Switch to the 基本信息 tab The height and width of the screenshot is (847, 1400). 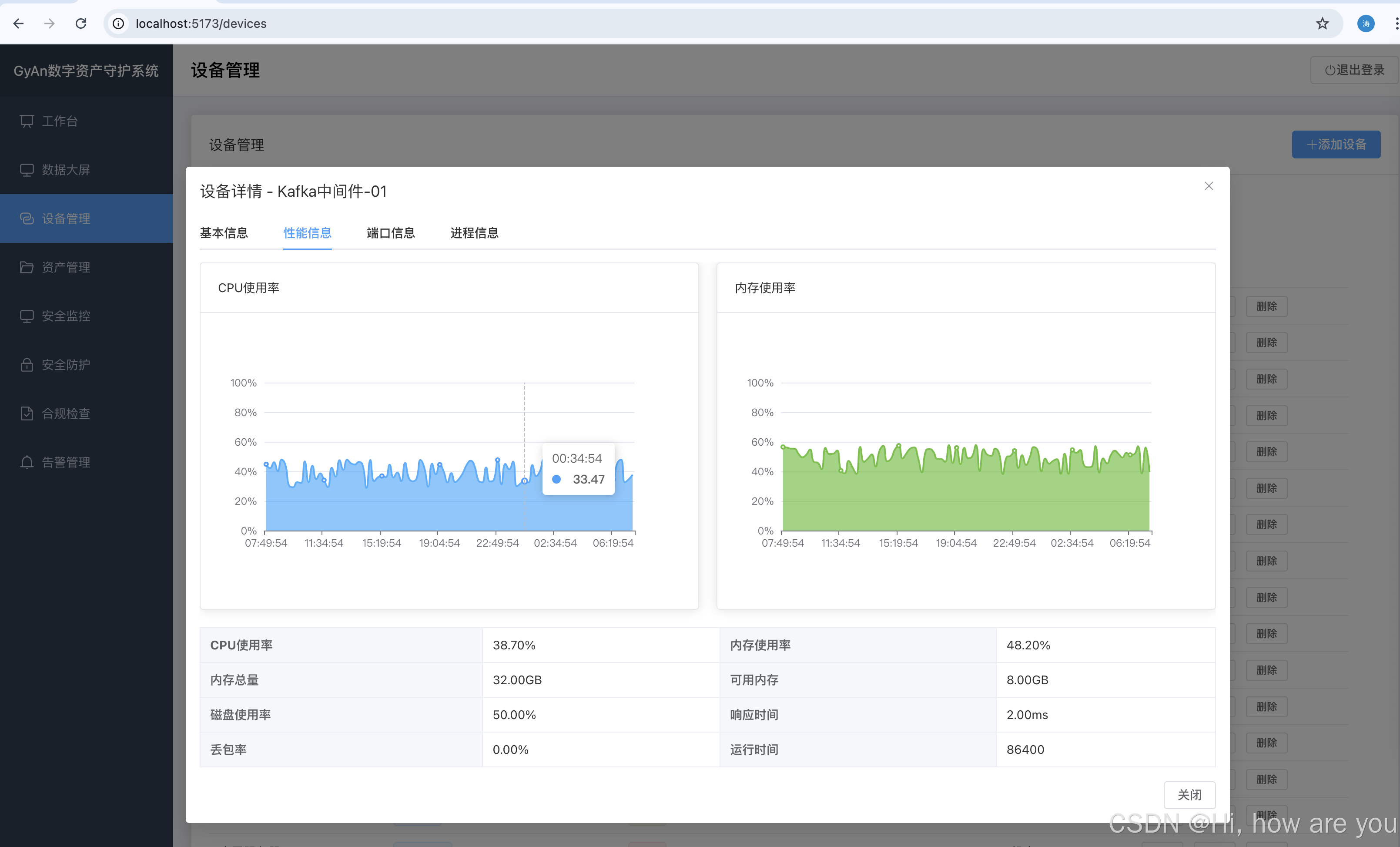tap(224, 233)
